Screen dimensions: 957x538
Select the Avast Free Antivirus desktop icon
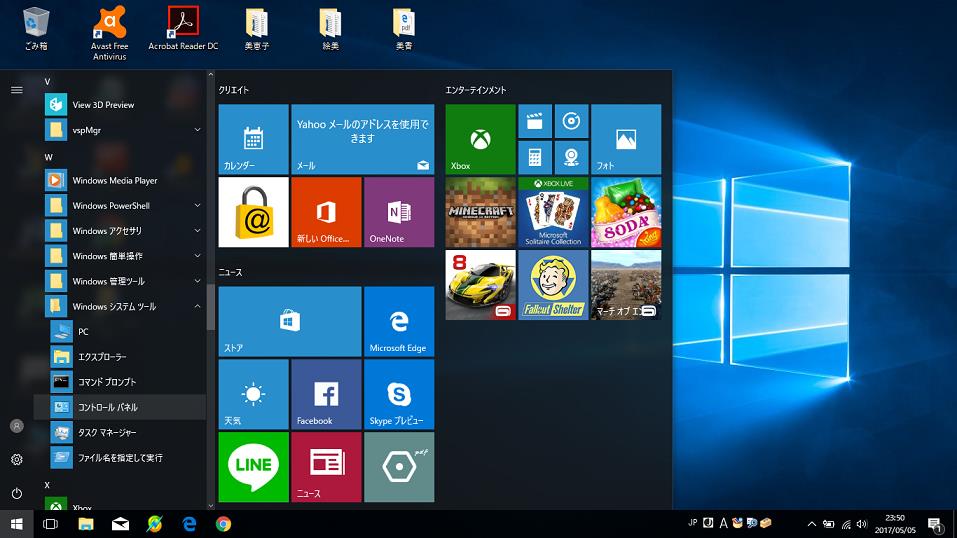coord(109,34)
